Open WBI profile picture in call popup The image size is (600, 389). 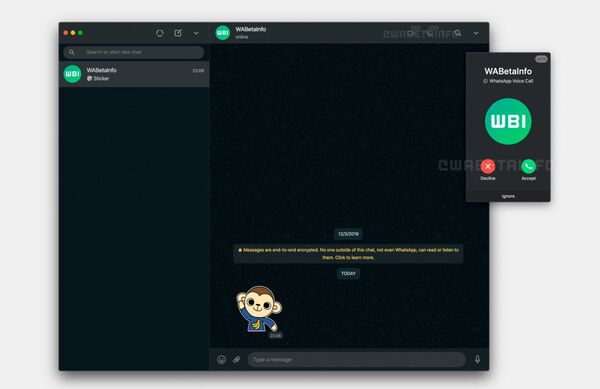point(508,121)
